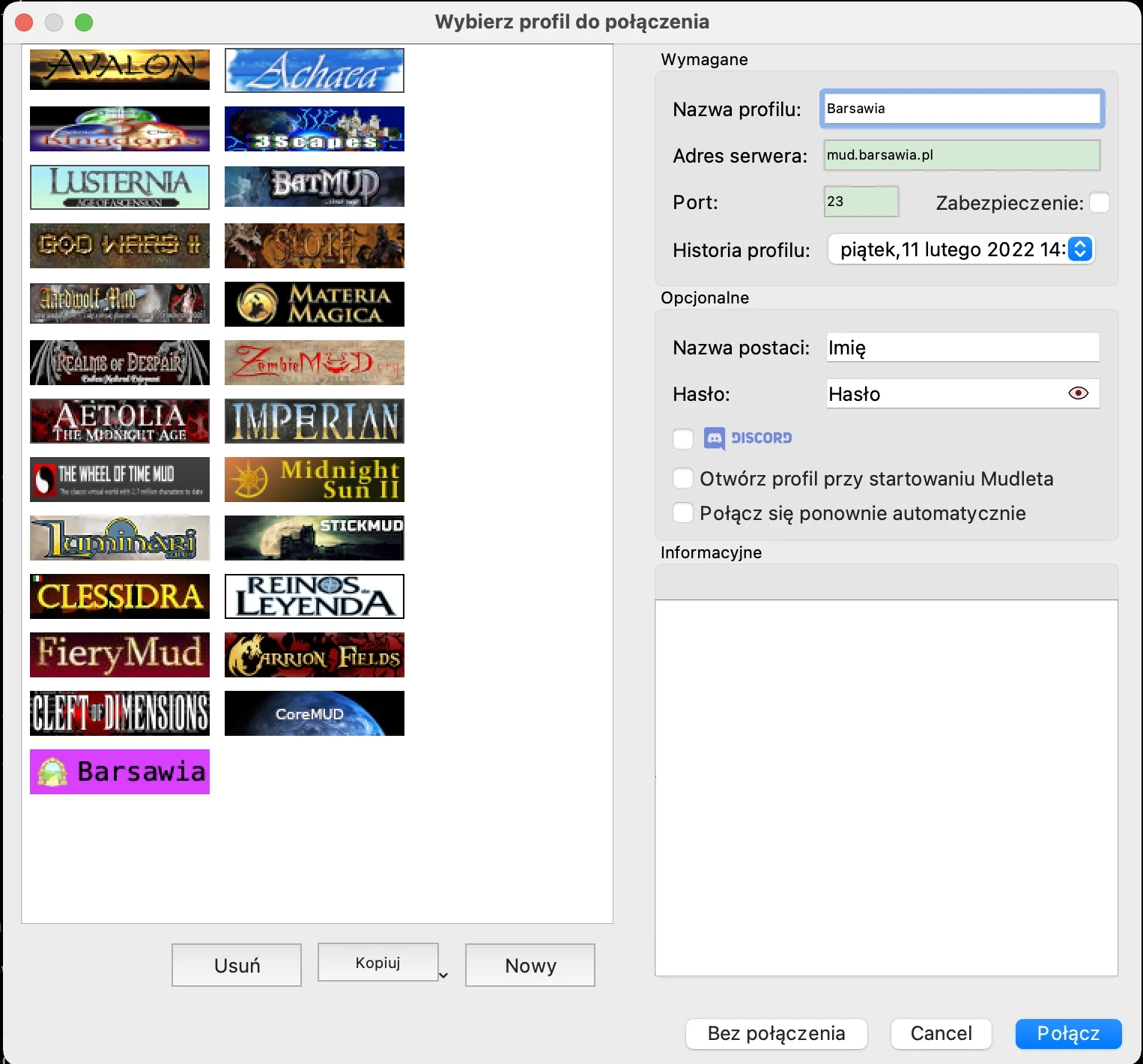Viewport: 1143px width, 1064px height.
Task: Select the Realms of Despair profile
Action: pyautogui.click(x=120, y=362)
